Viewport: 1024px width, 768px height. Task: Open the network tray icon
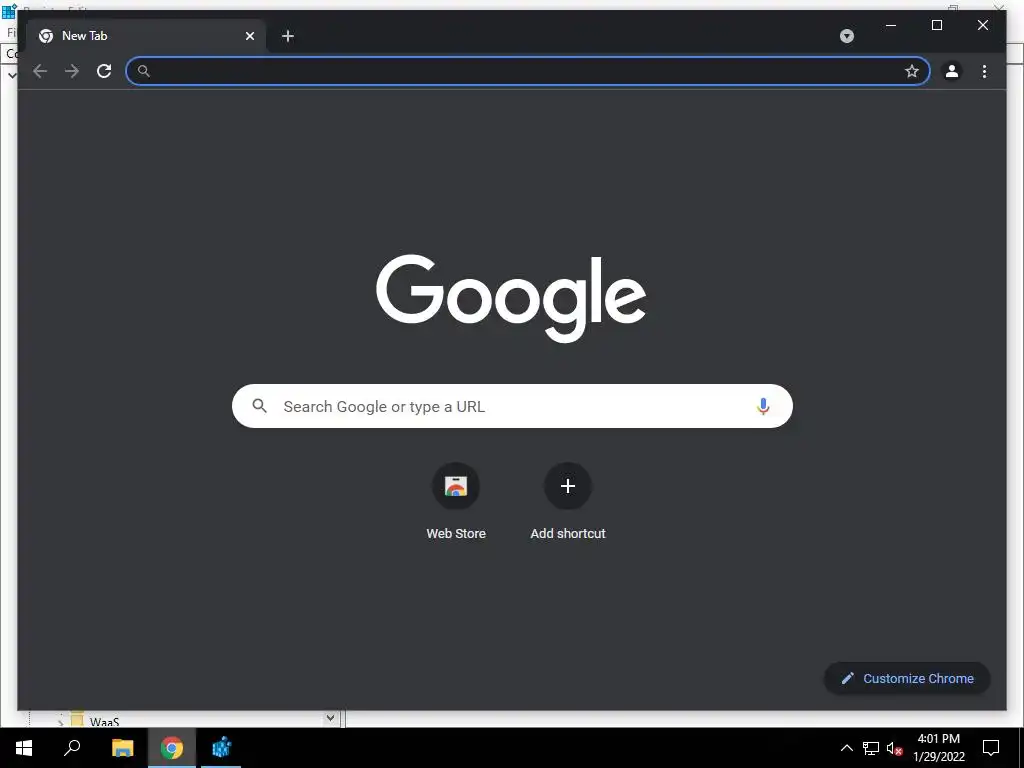tap(871, 748)
